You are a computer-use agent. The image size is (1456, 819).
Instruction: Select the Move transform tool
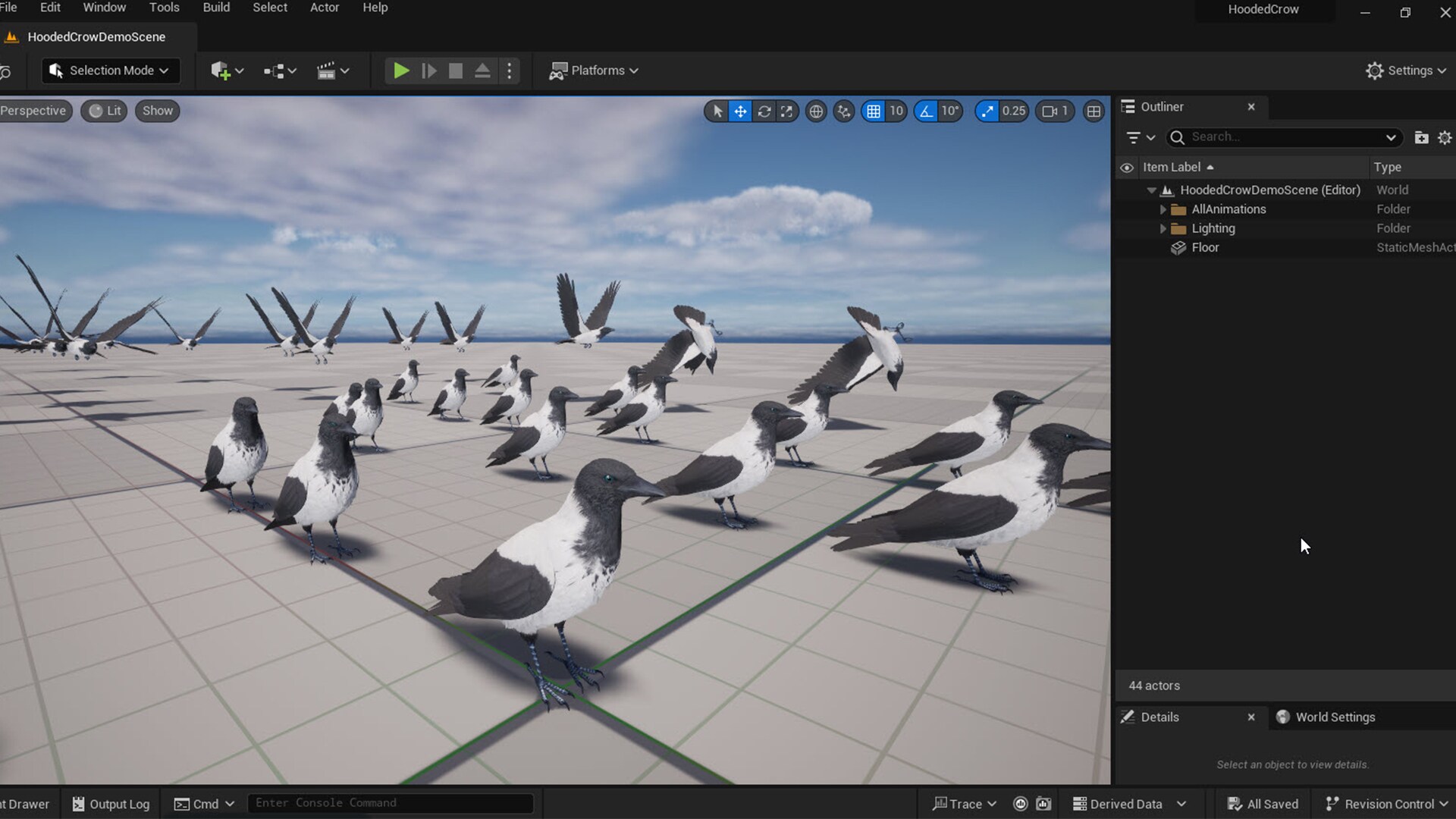tap(739, 111)
